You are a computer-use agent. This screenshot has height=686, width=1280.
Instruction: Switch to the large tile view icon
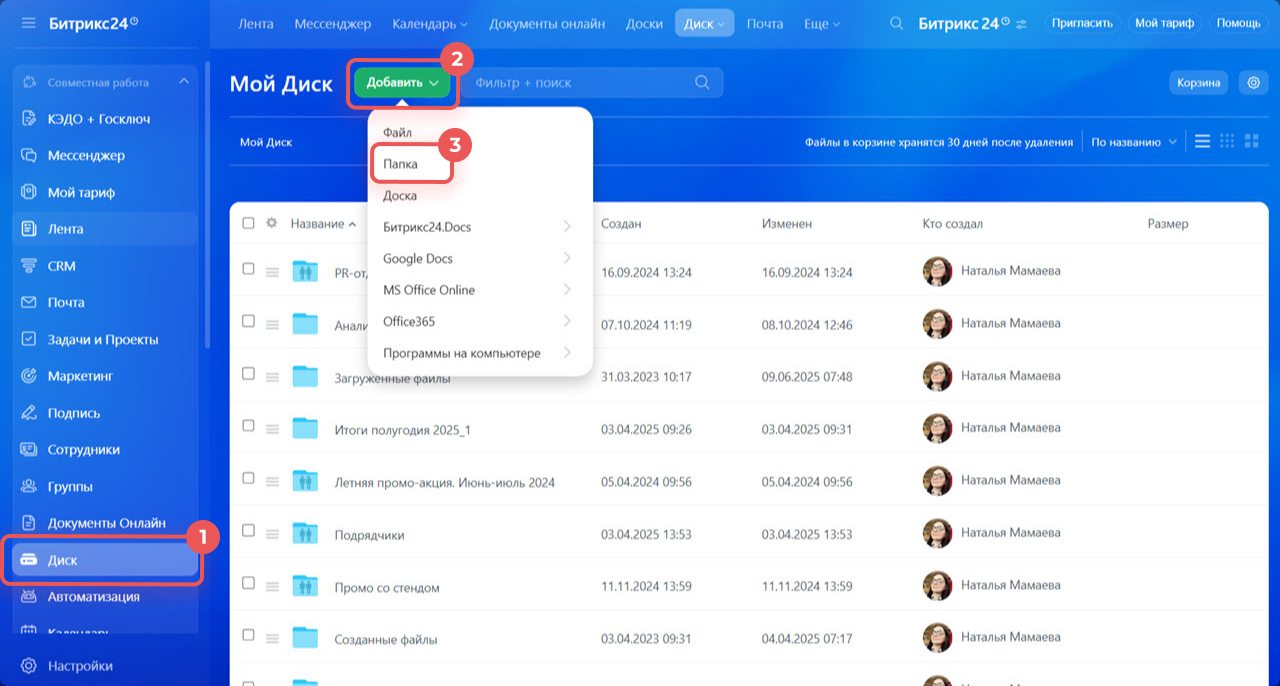click(1251, 142)
